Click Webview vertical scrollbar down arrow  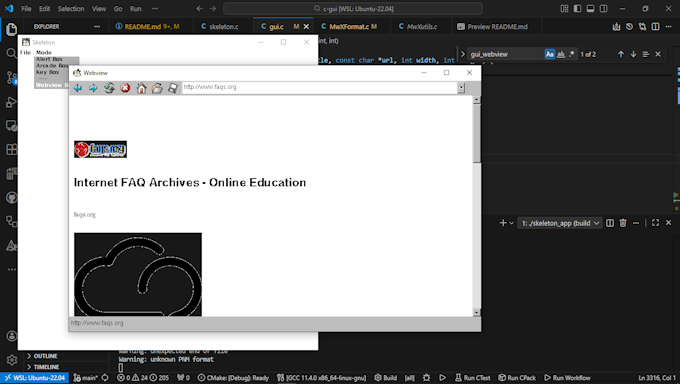click(477, 312)
